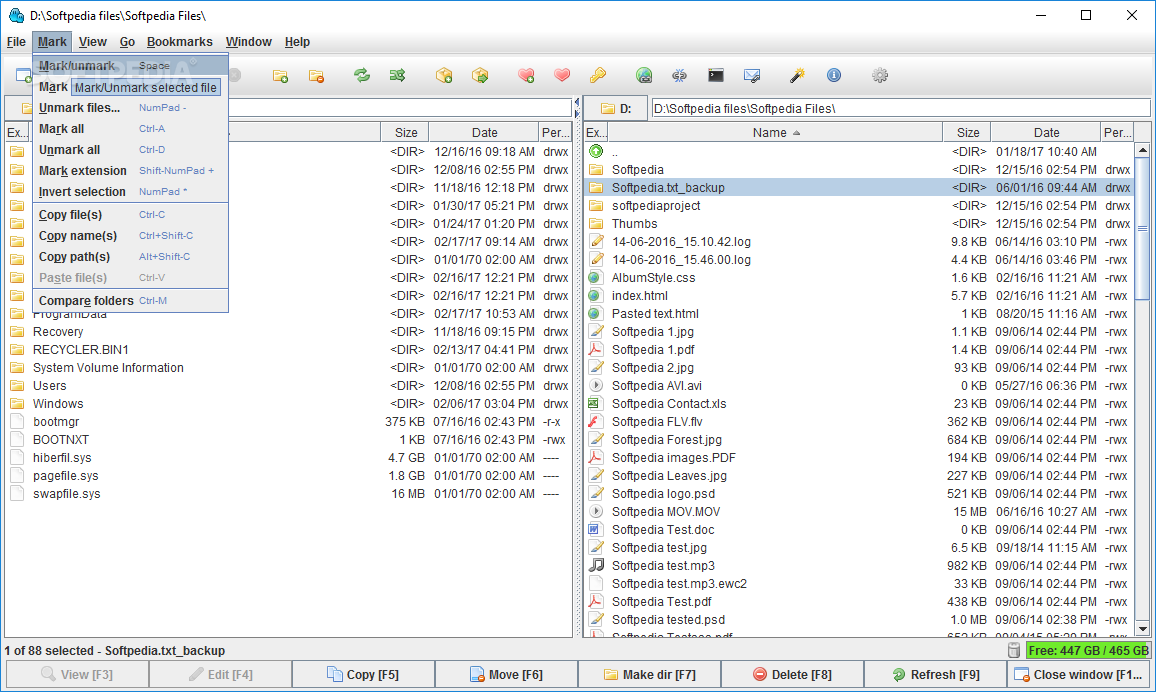
Task: Click the Softpedia 1.pdf file icon
Action: pos(596,349)
